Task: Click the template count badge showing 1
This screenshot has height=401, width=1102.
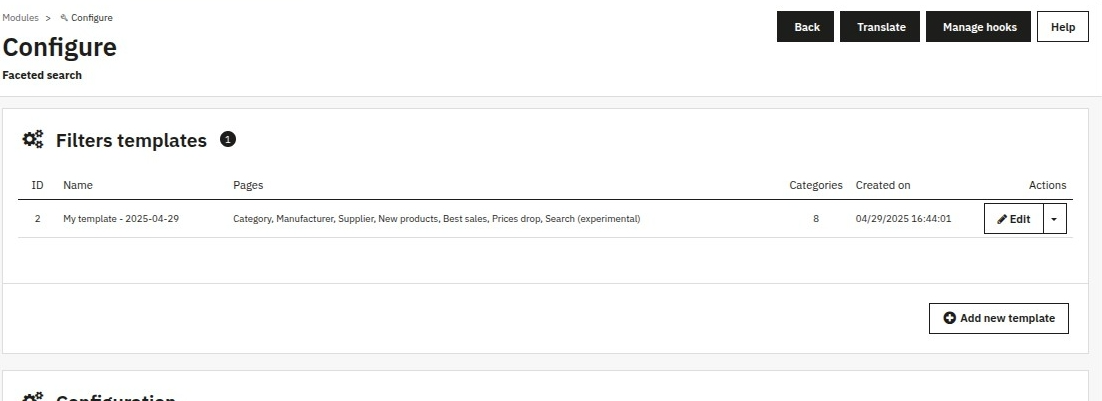Action: [x=228, y=139]
